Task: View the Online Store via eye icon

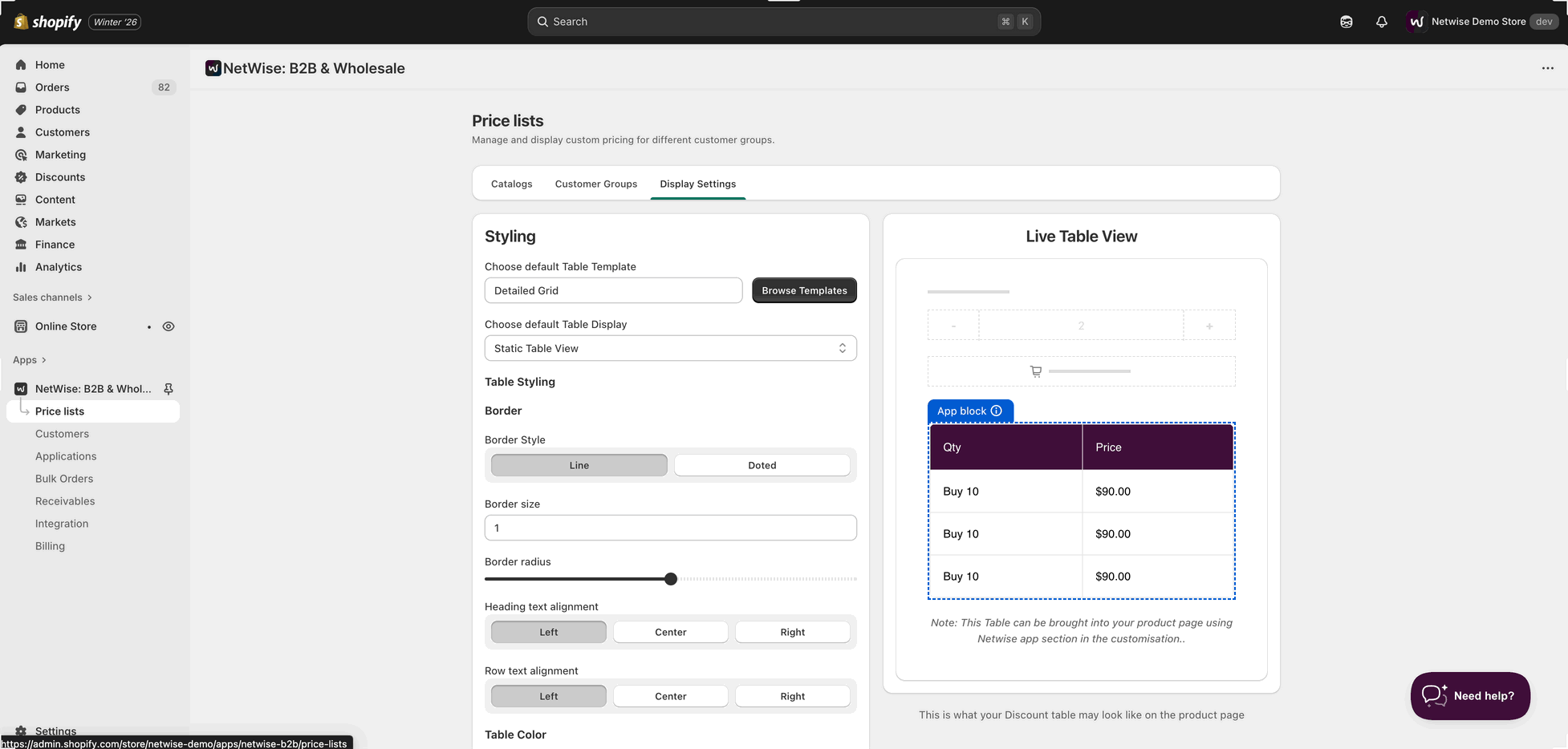Action: pyautogui.click(x=169, y=326)
